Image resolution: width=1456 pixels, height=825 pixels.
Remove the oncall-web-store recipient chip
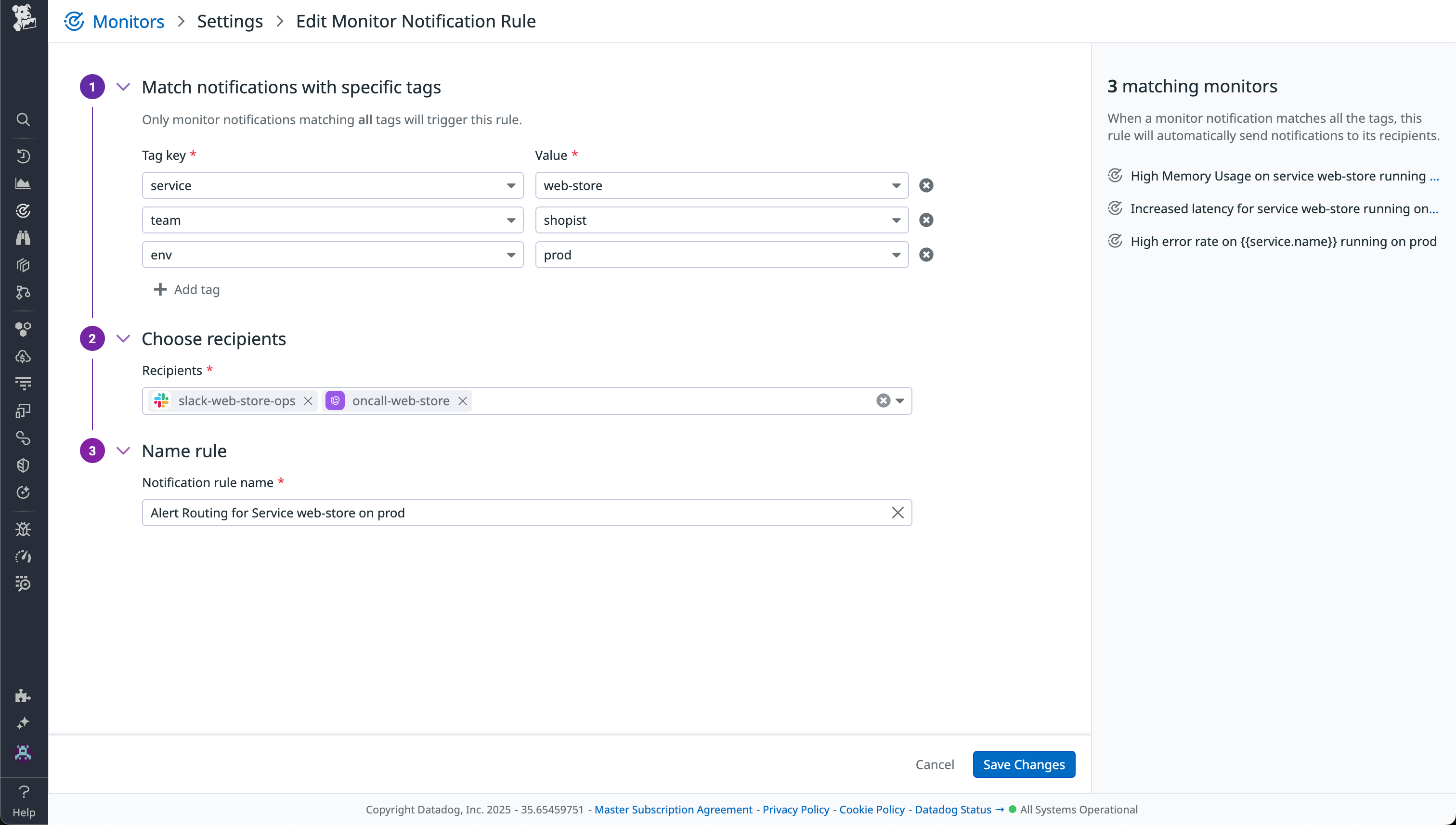click(463, 400)
